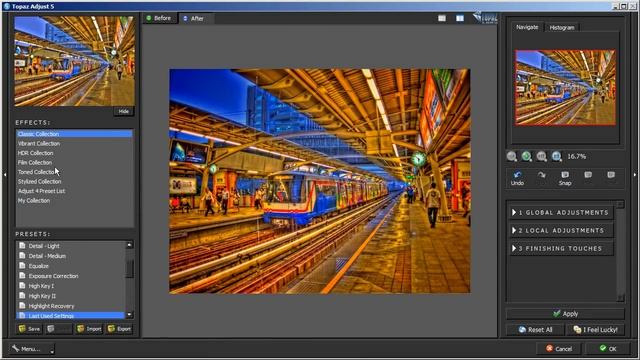The image size is (640, 360).
Task: Click the Apply button
Action: pos(565,314)
